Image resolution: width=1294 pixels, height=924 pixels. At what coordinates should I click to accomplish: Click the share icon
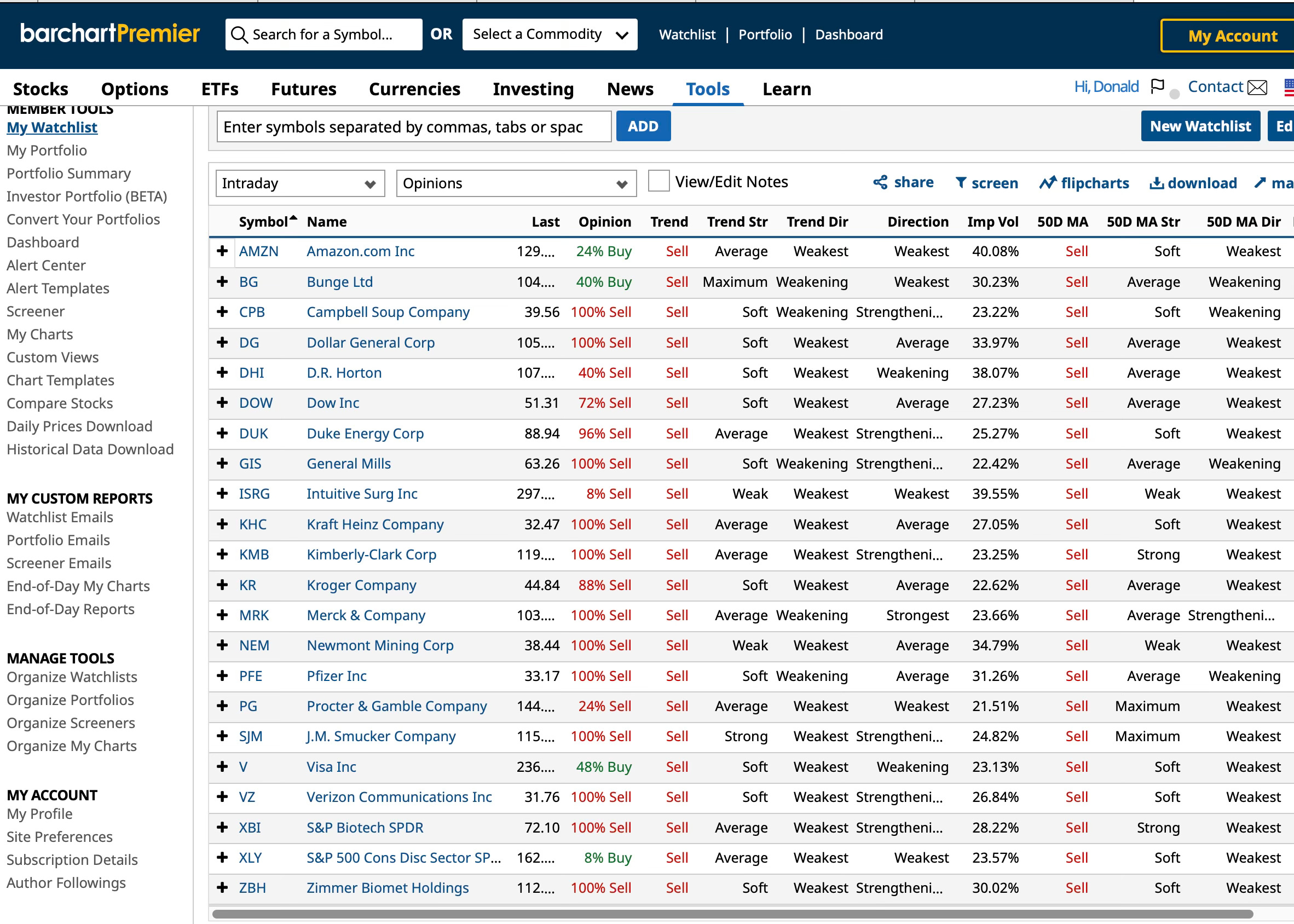(880, 182)
